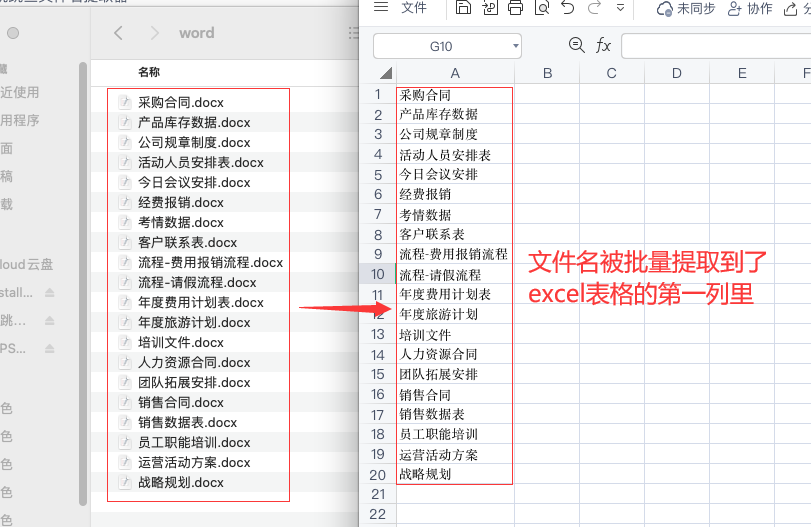The image size is (811, 527).
Task: Expand the quick access toolbar dropdown arrow
Action: tap(621, 9)
